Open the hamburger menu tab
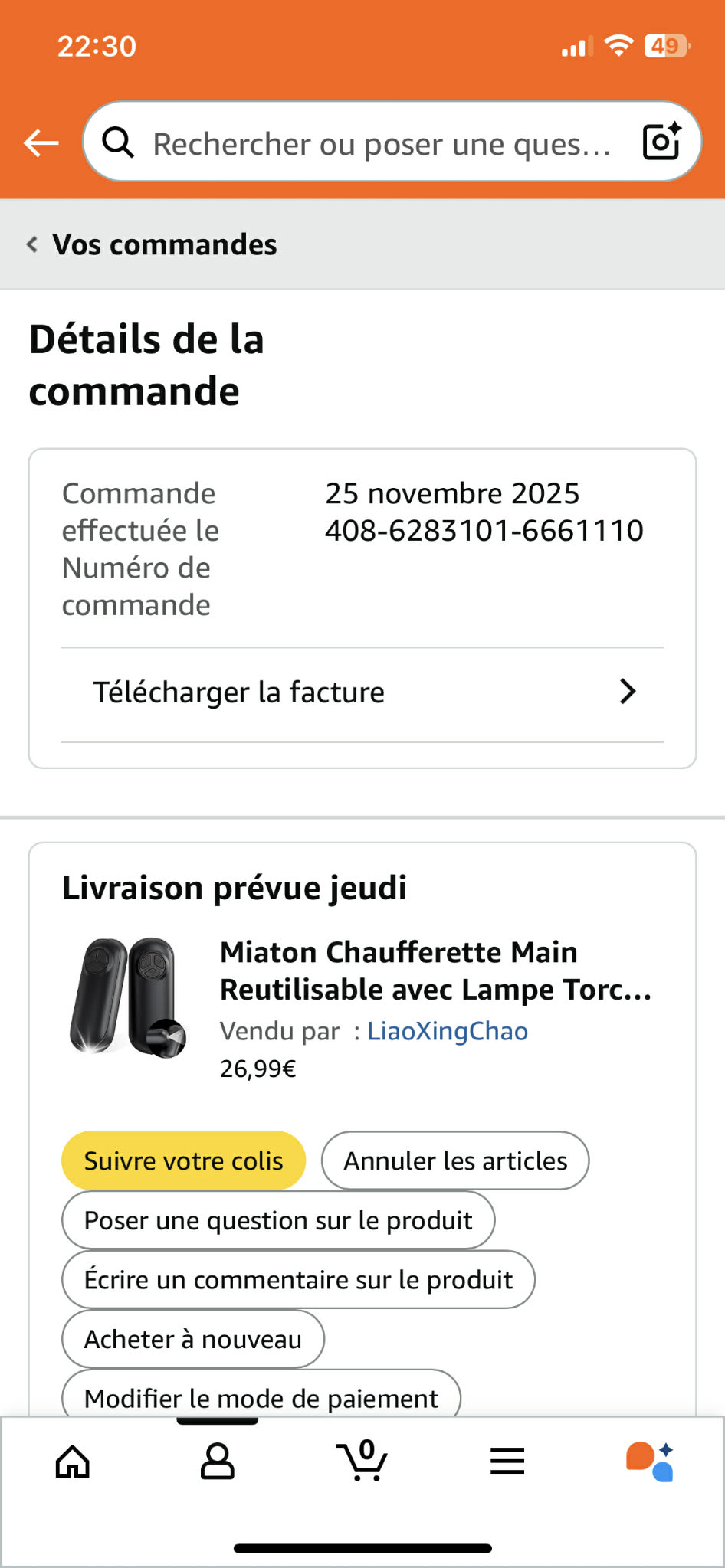 click(x=507, y=1461)
